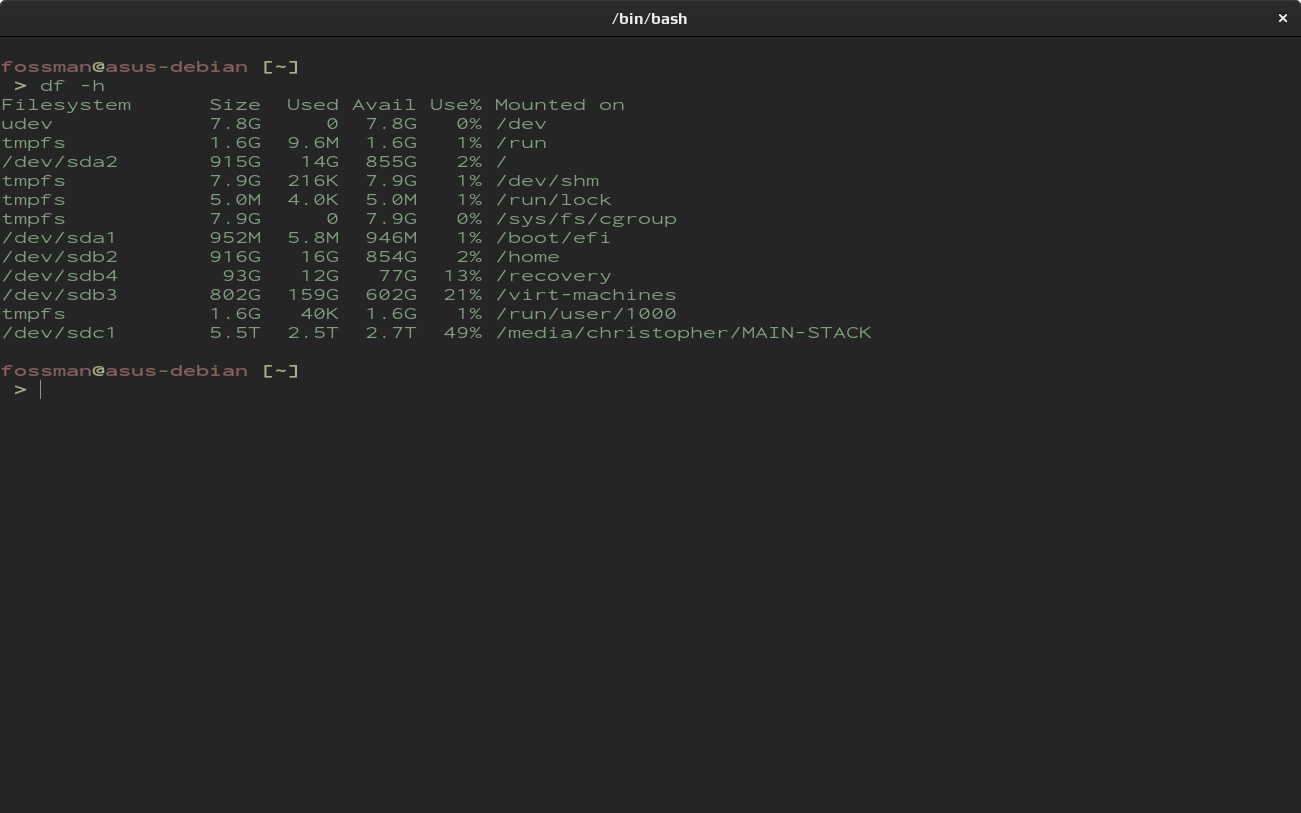
Task: Click the cursor at the empty prompt
Action: 42,390
